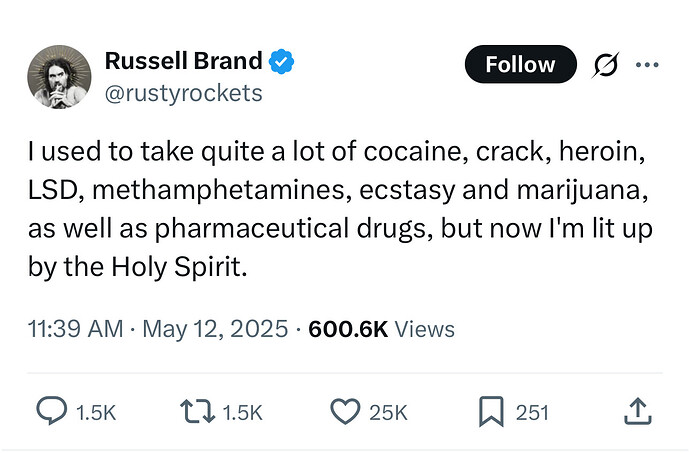Select the tweet text about Holy Spirit
The height and width of the screenshot is (453, 689).
click(340, 209)
